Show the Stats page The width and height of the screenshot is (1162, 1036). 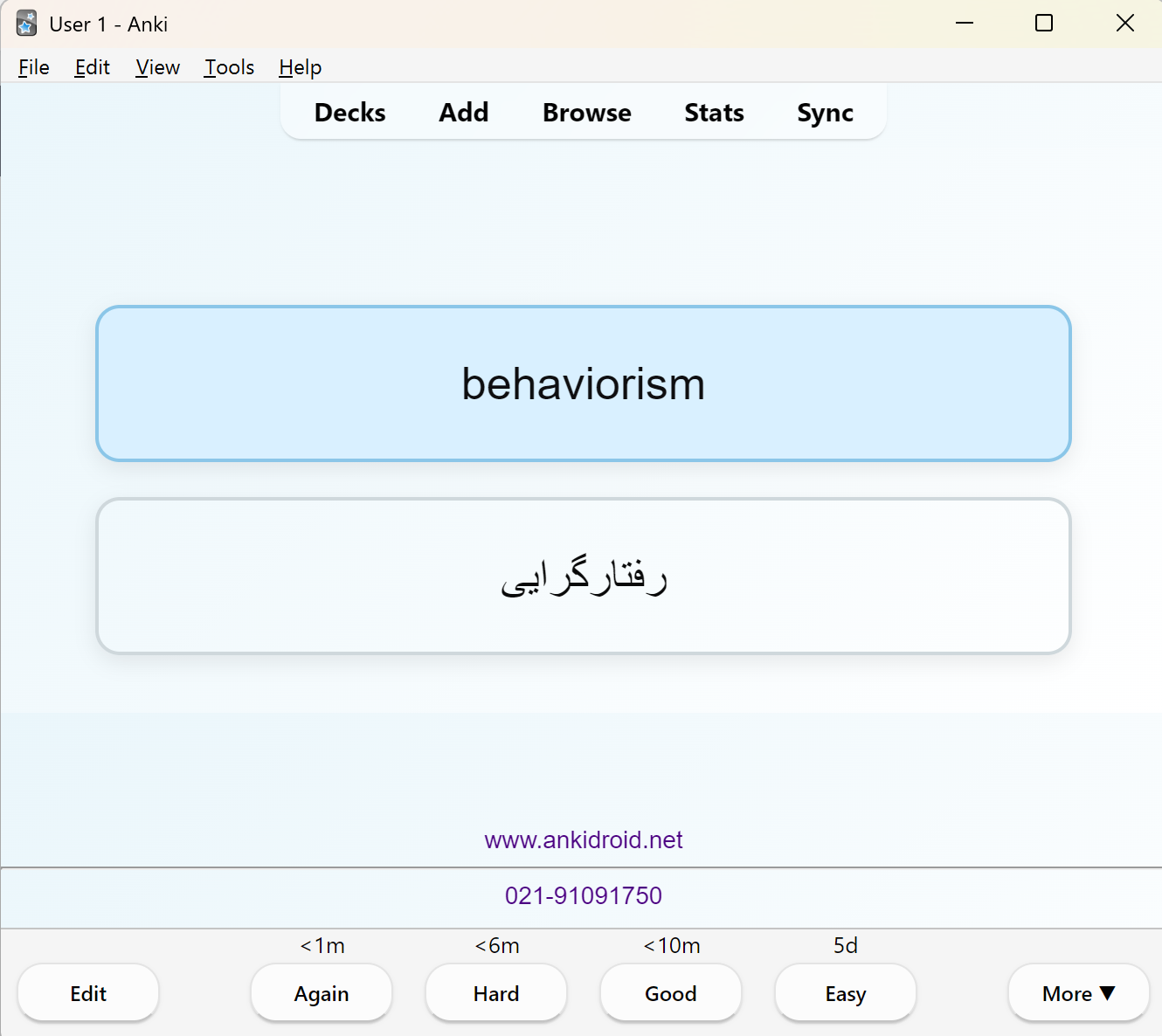tap(714, 113)
